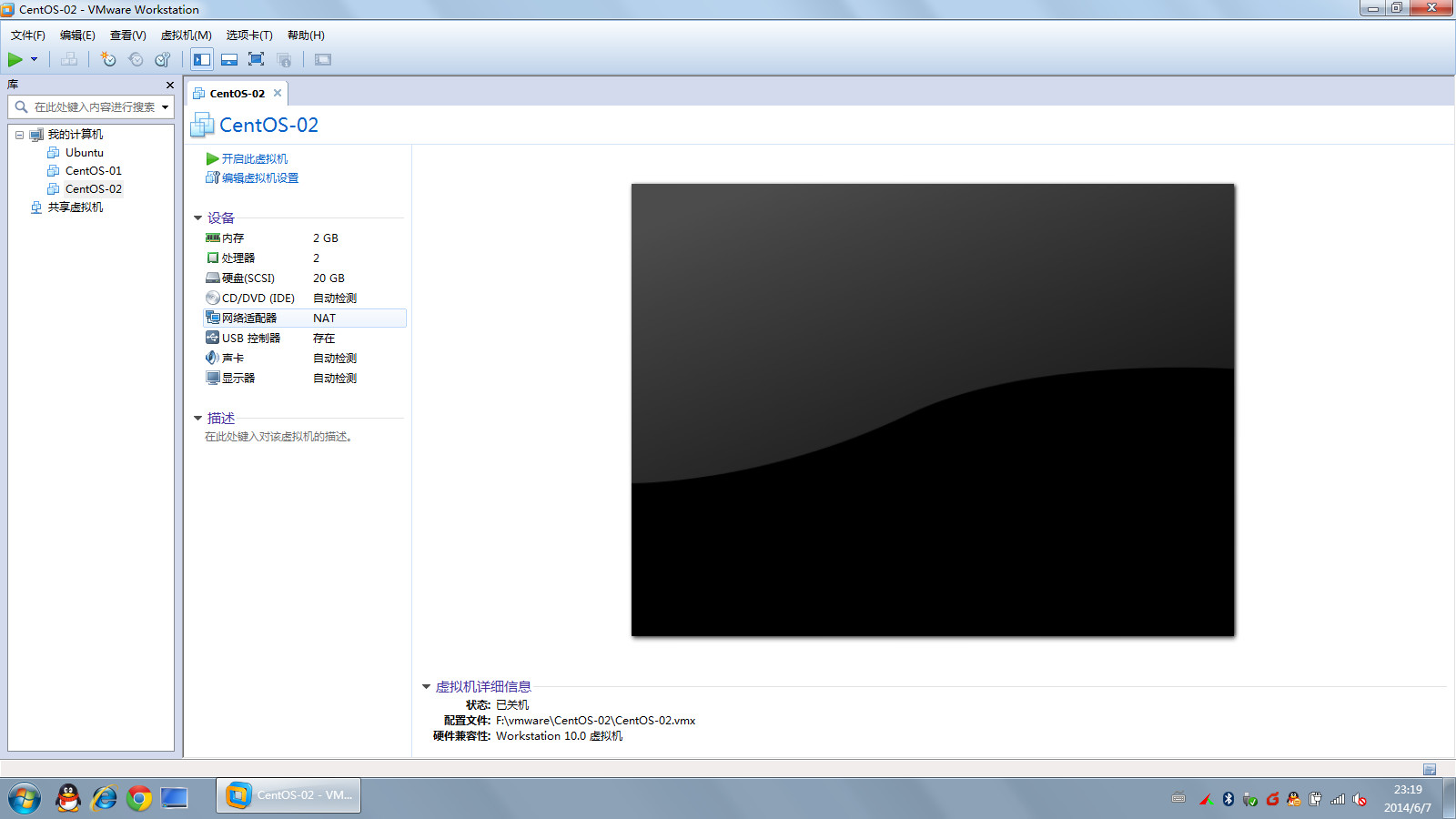
Task: Select CentOS-01 in the library tree
Action: (93, 171)
